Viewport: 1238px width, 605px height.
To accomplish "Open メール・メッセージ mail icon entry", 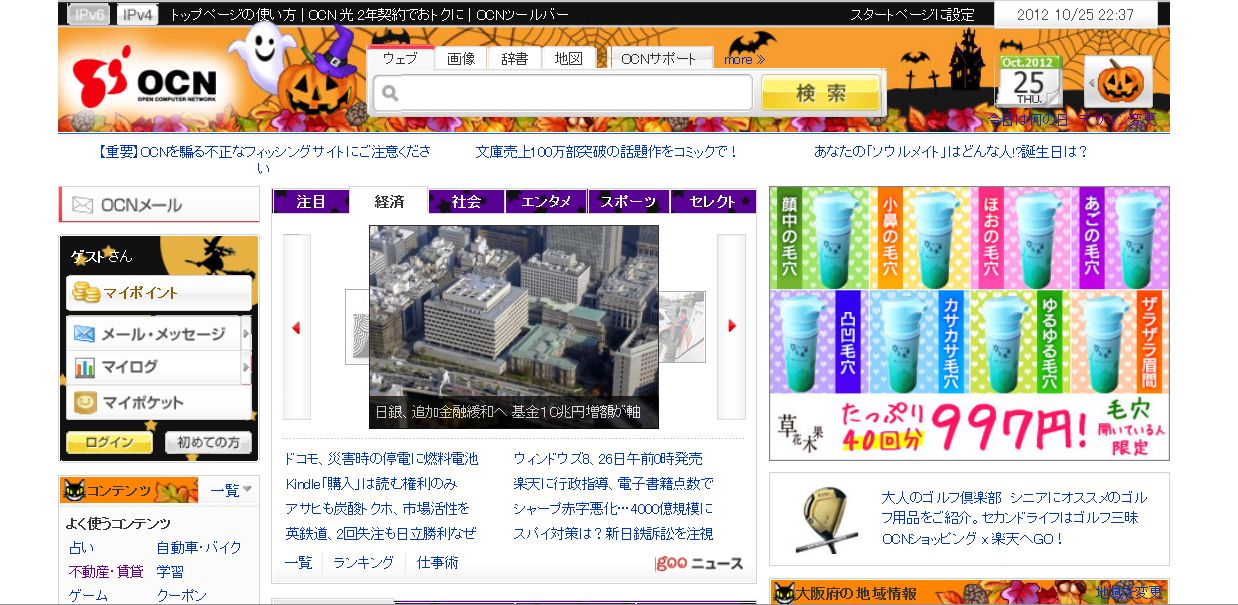I will (154, 334).
